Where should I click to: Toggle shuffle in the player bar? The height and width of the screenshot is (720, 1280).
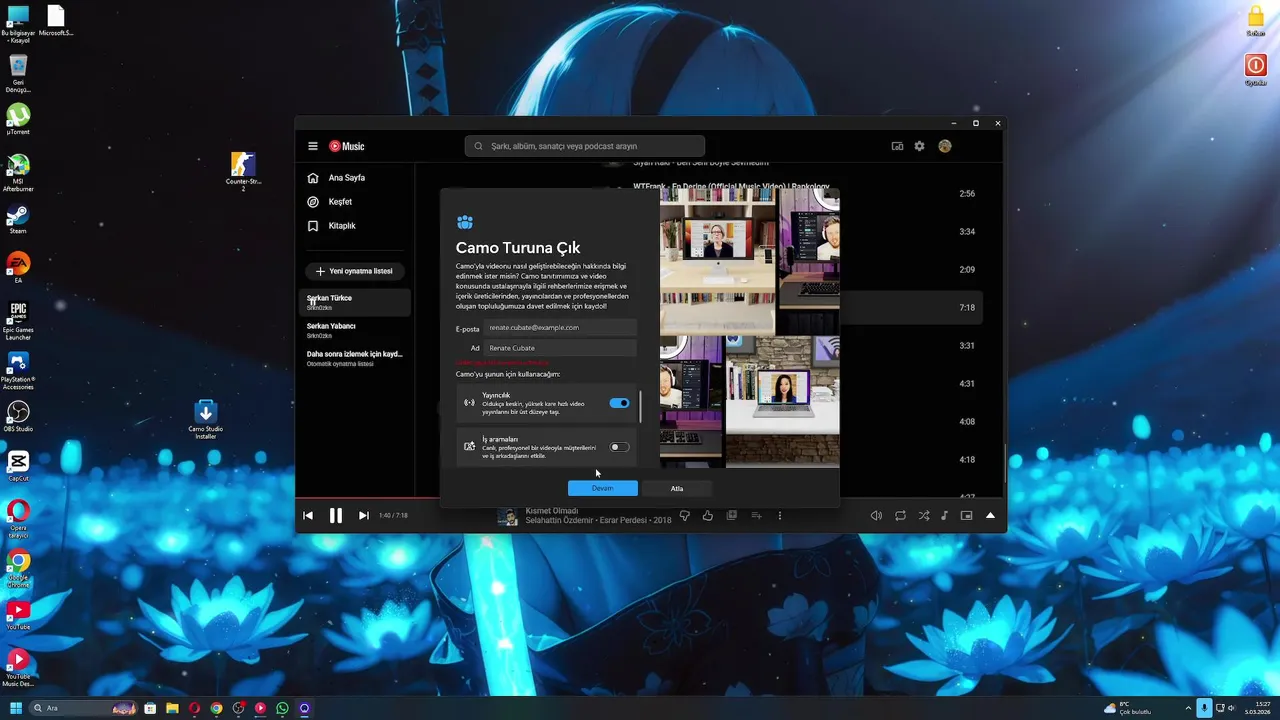pyautogui.click(x=924, y=515)
